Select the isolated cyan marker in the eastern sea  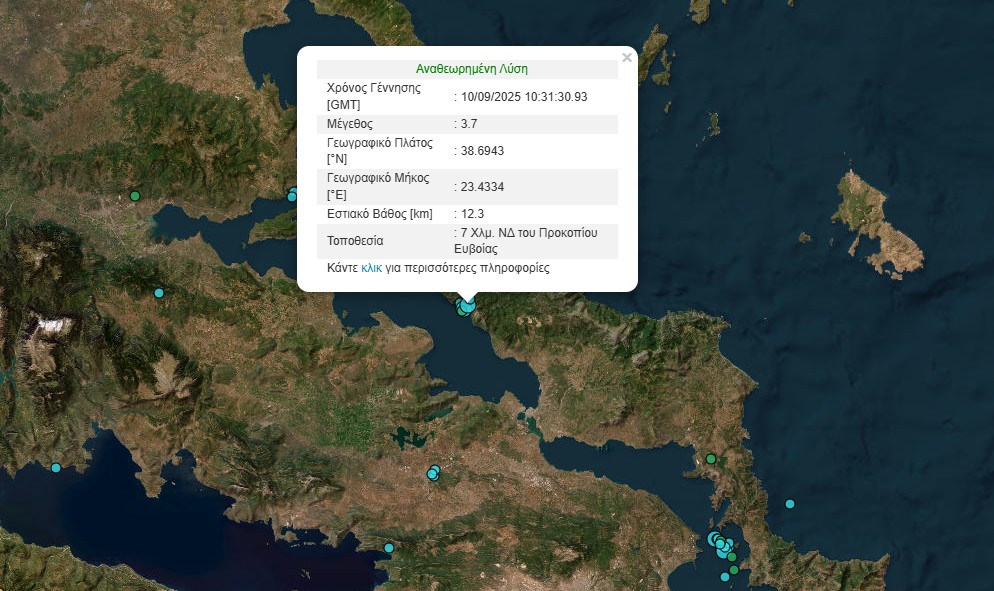(x=790, y=503)
